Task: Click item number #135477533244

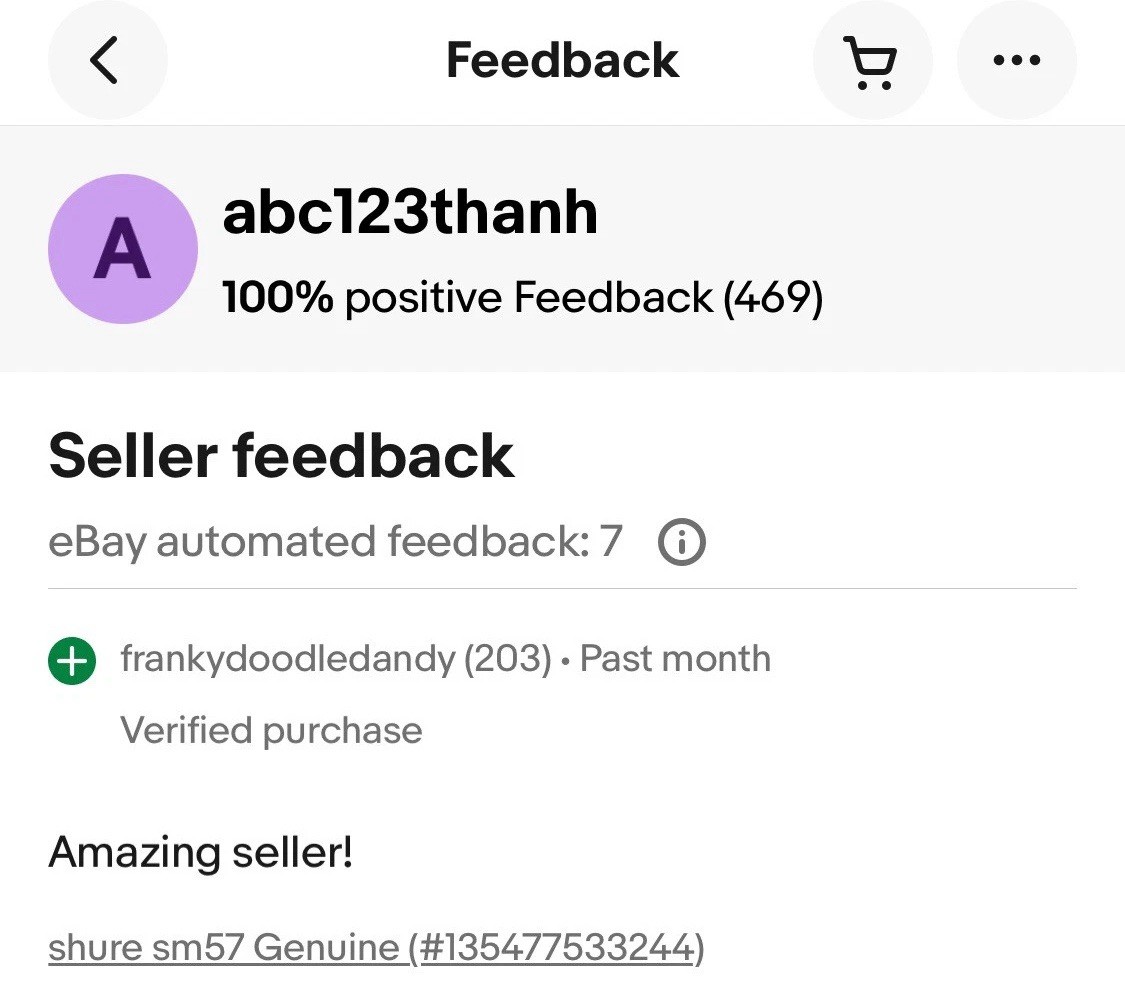Action: click(557, 947)
